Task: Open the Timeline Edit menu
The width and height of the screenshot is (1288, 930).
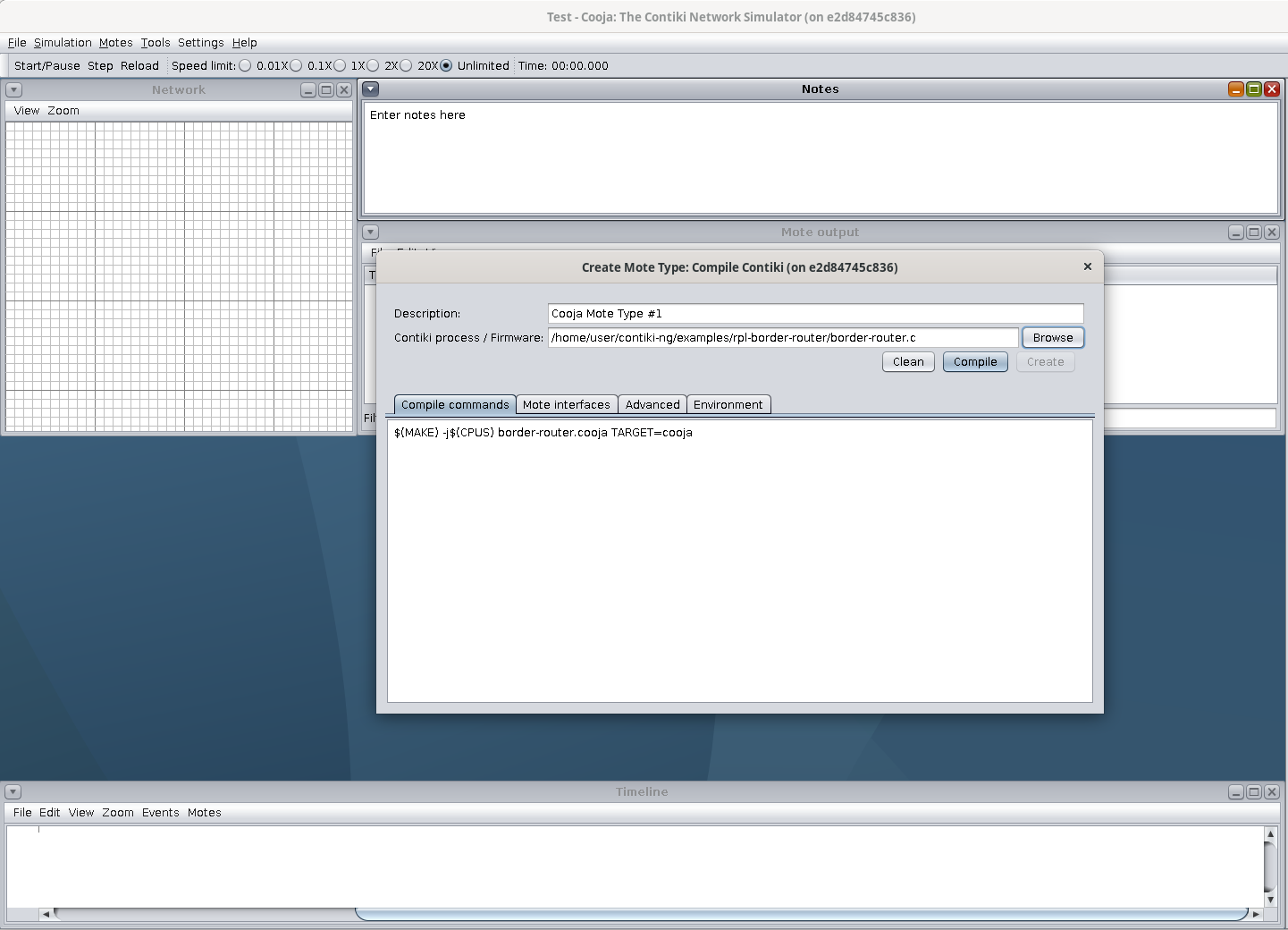Action: coord(50,813)
